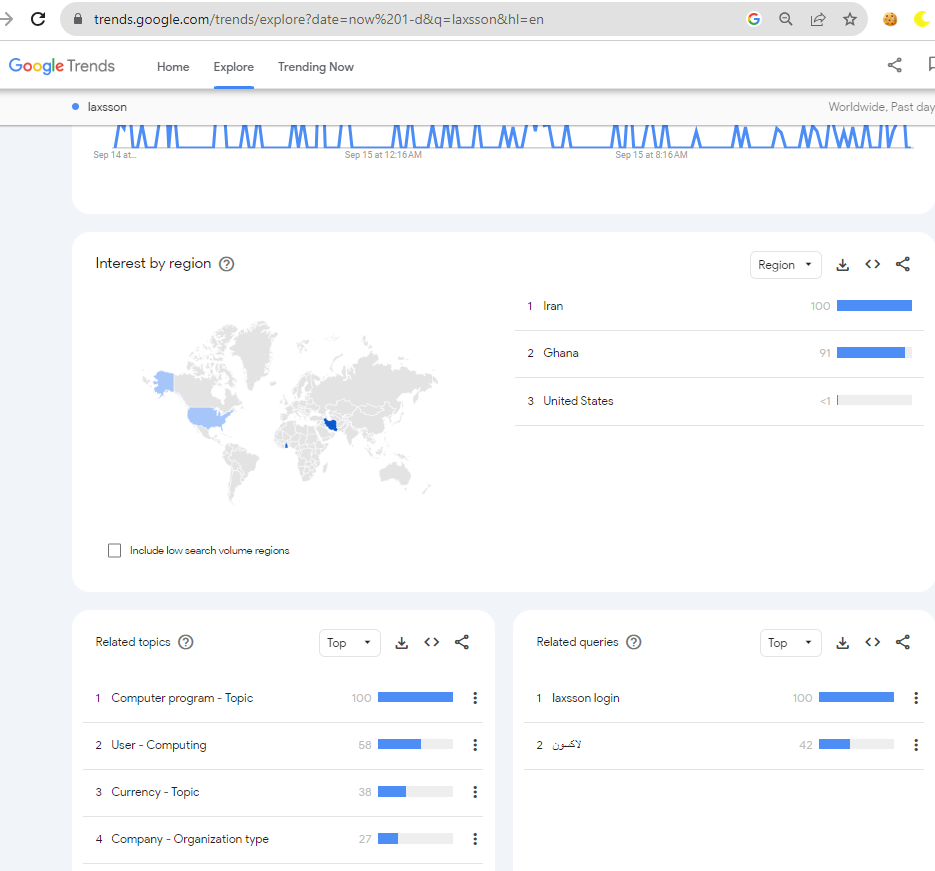The height and width of the screenshot is (871, 935).
Task: Click the yellow moon extension icon
Action: 921,19
